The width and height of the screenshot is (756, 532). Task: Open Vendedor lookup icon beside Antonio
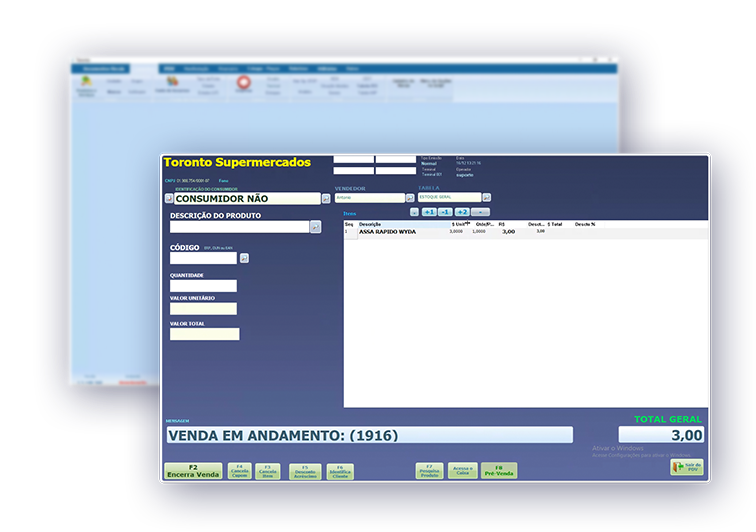click(410, 198)
